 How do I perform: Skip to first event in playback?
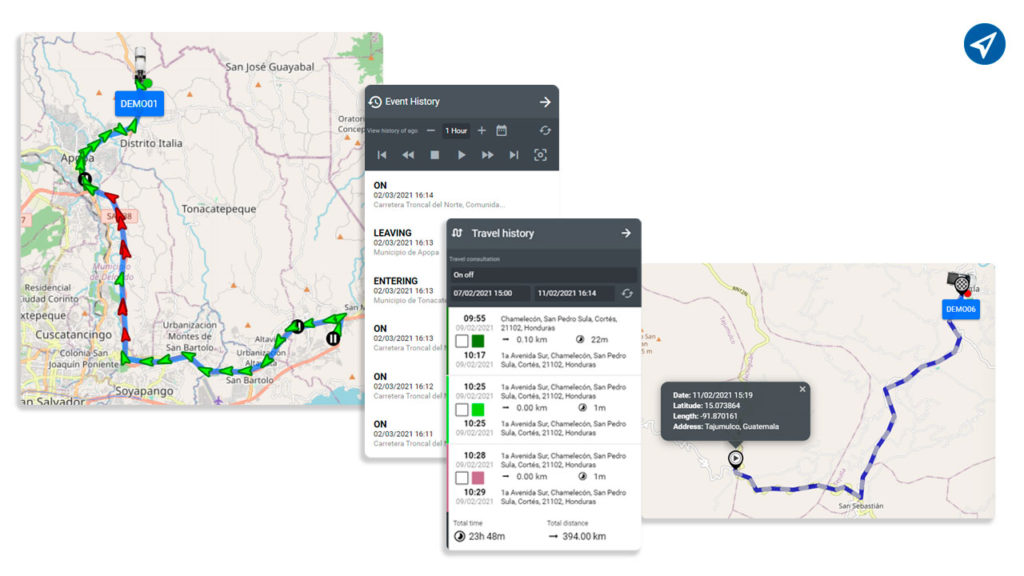tap(382, 155)
